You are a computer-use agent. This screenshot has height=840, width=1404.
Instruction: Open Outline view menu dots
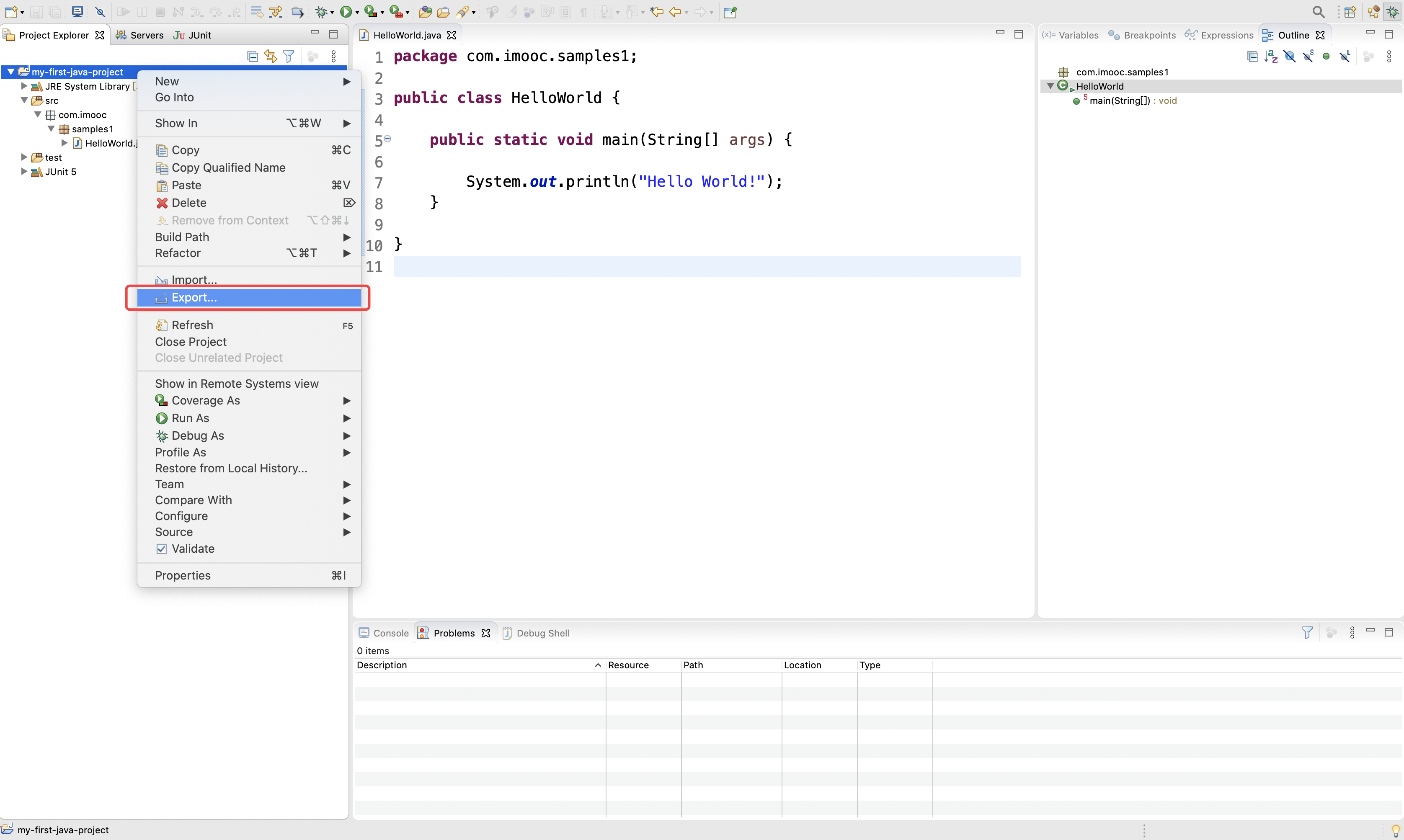pyautogui.click(x=1389, y=56)
